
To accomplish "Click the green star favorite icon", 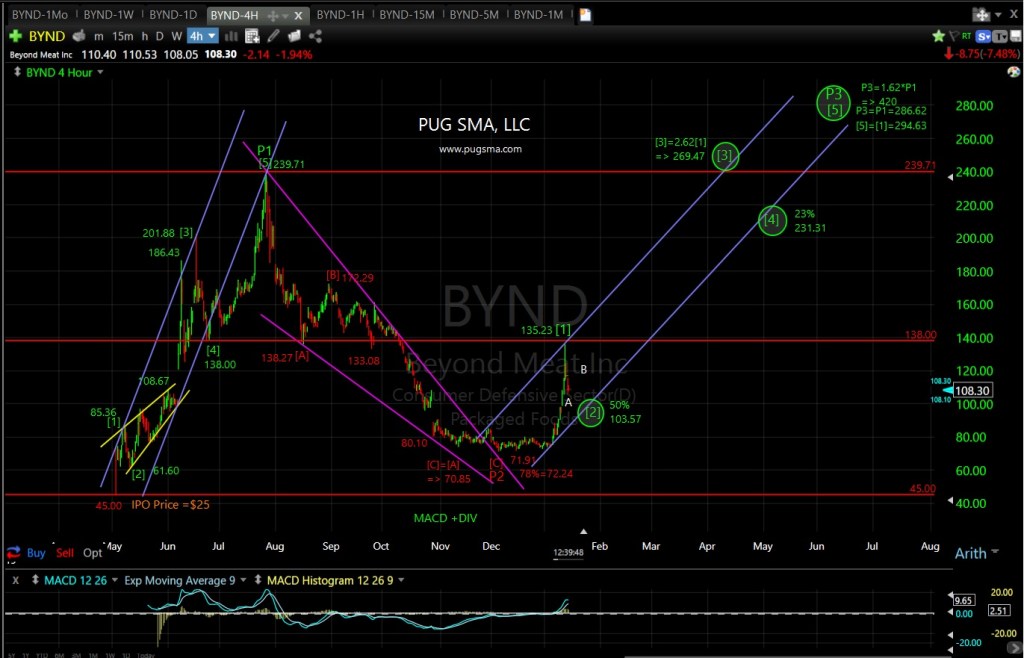I will [939, 37].
